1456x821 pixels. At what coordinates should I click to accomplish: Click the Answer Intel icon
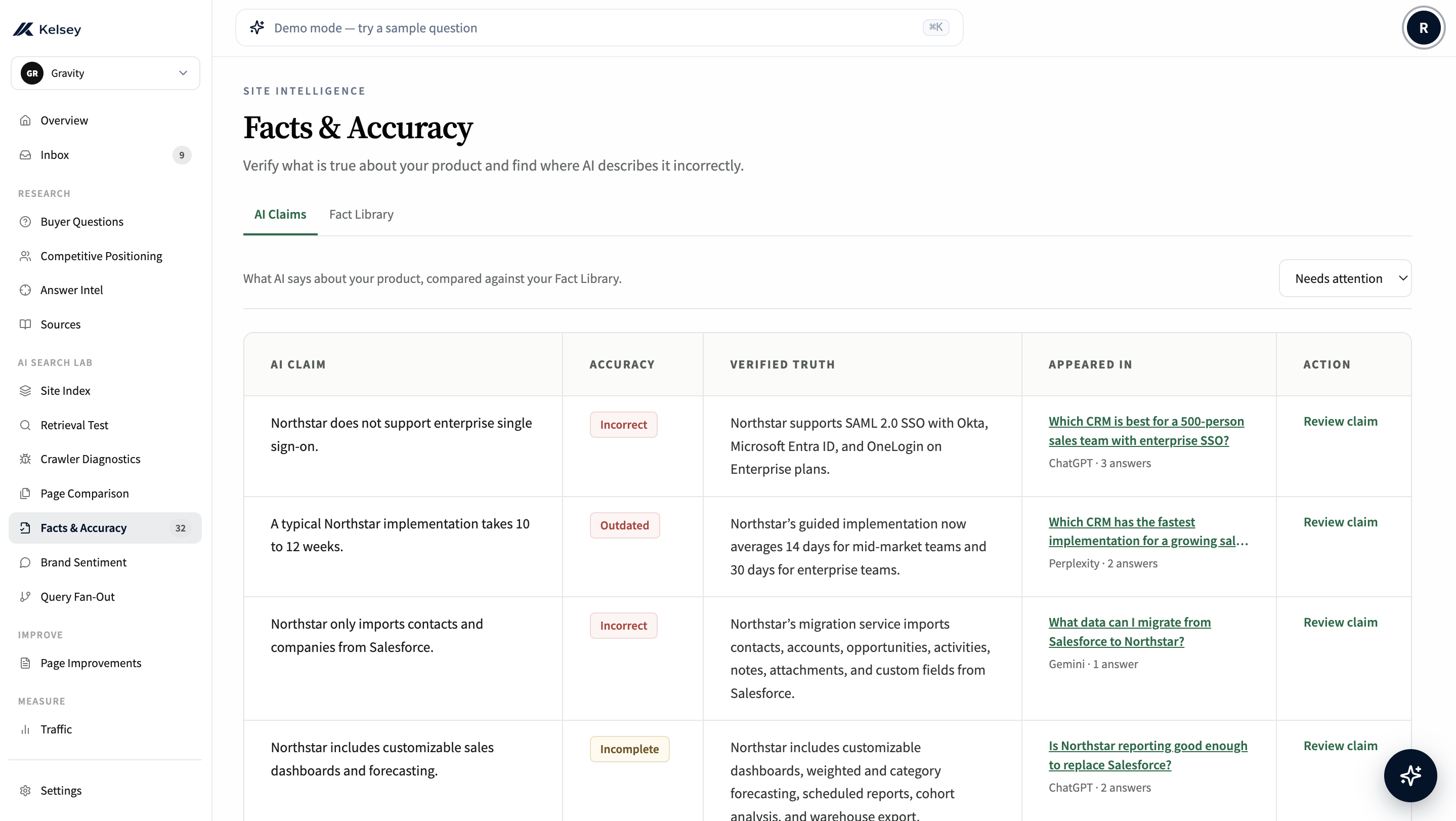point(25,290)
